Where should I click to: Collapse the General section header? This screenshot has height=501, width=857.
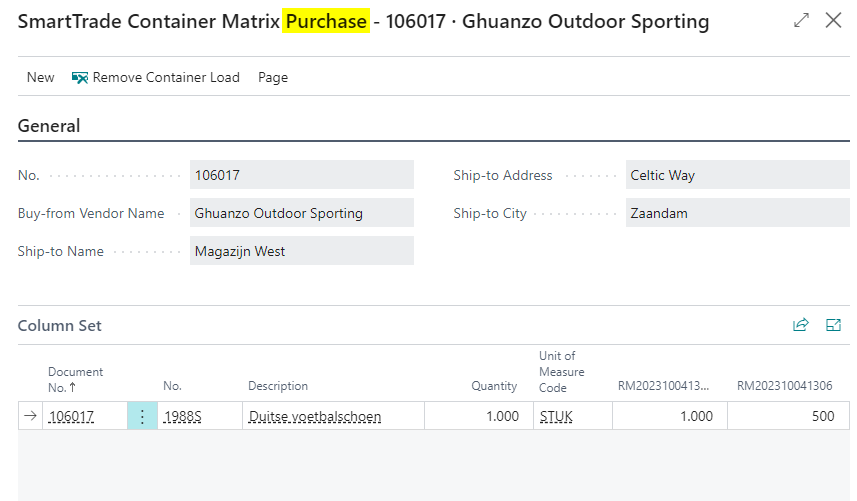(49, 126)
